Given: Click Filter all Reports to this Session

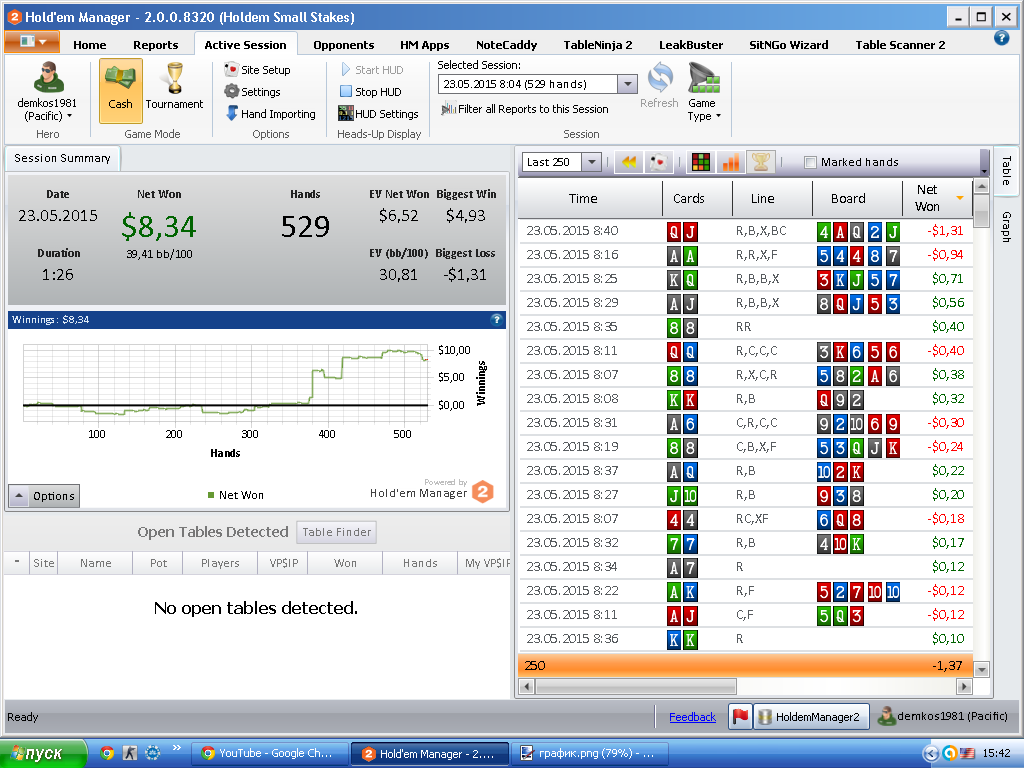Looking at the screenshot, I should (524, 109).
